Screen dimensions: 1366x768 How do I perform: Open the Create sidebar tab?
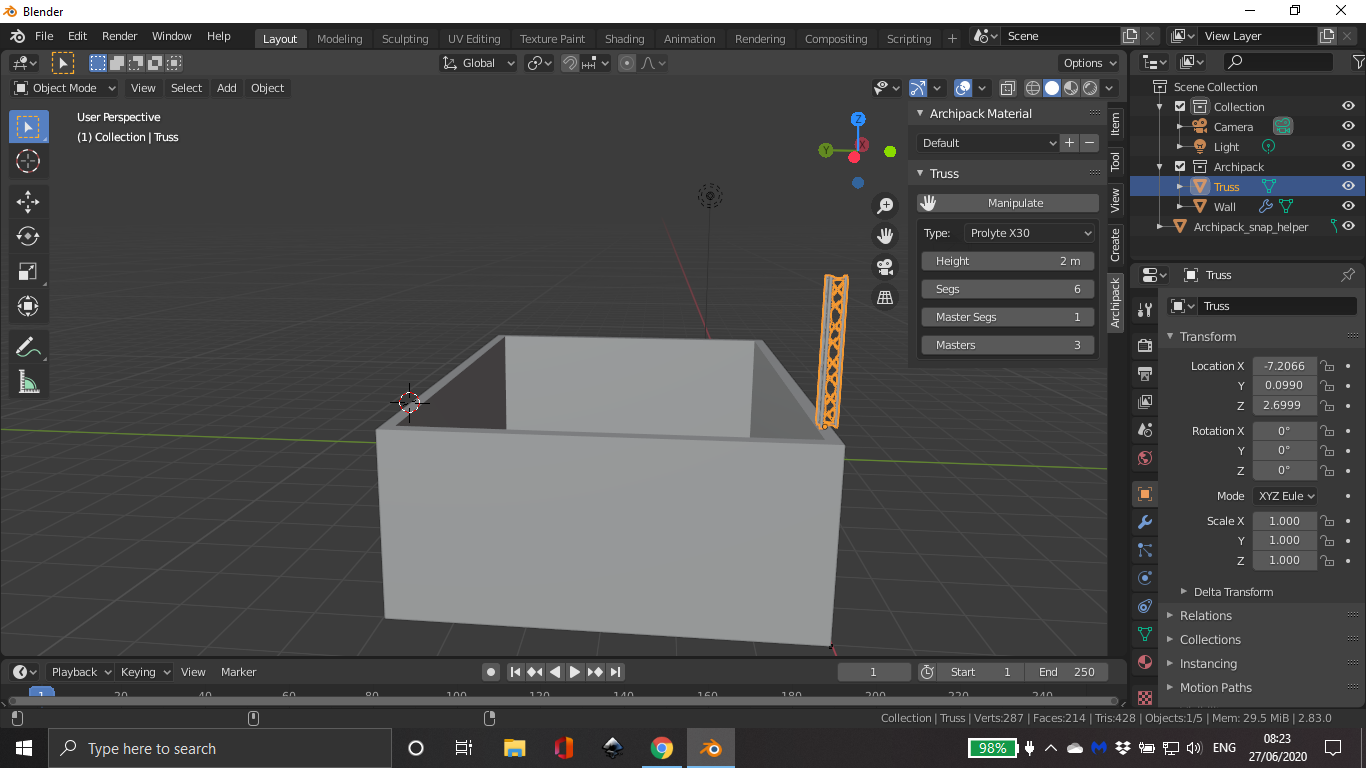tap(1116, 245)
